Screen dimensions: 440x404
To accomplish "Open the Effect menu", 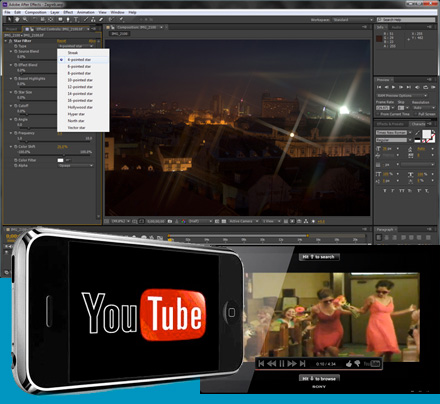I will 68,12.
